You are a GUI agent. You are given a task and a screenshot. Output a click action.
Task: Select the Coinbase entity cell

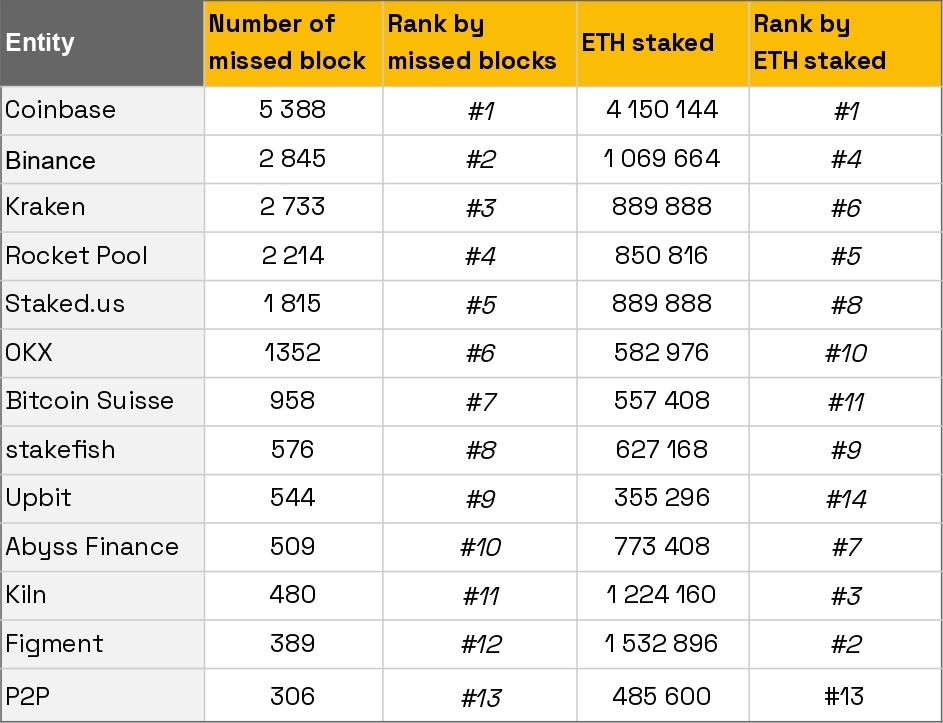click(102, 111)
